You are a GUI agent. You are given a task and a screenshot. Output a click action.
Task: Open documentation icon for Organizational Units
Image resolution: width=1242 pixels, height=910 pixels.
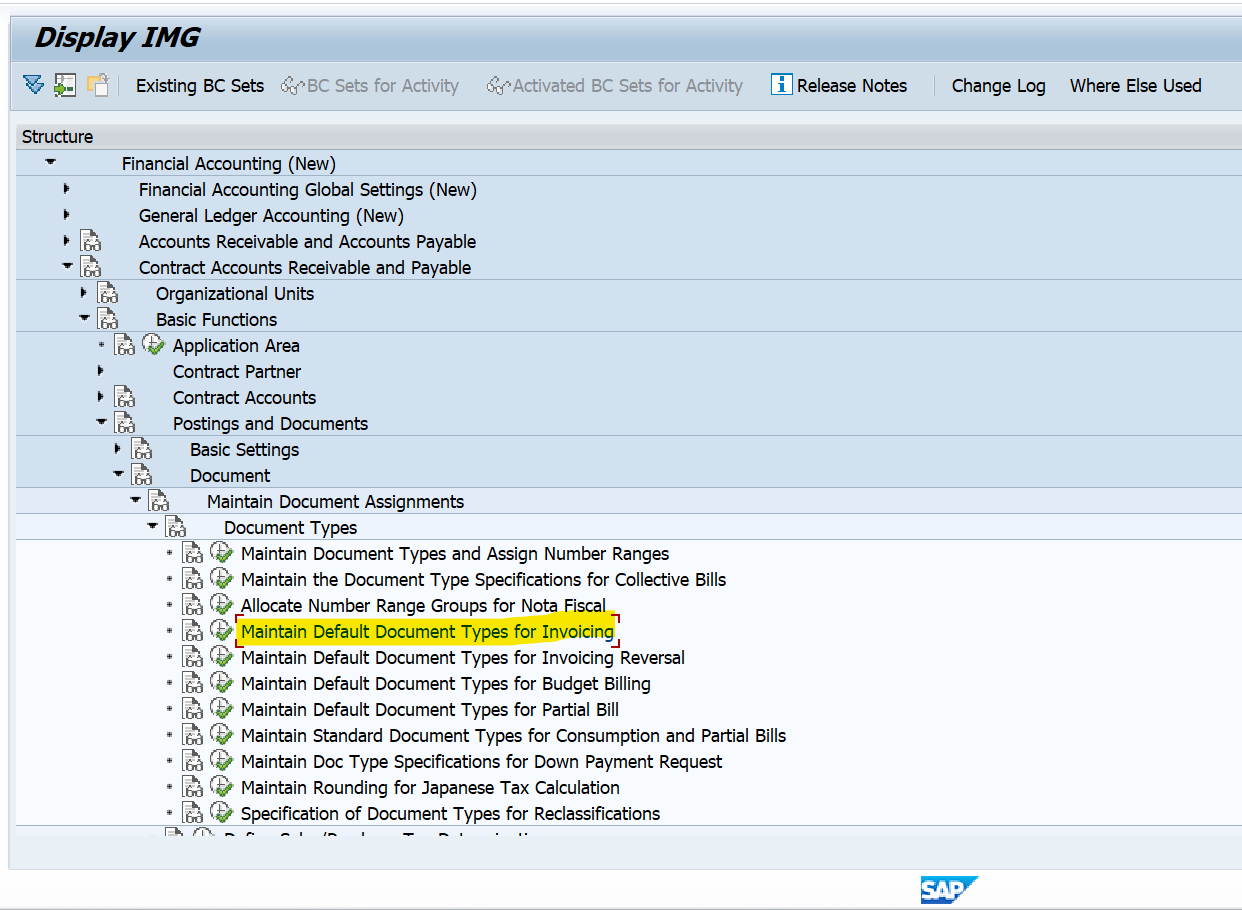point(107,293)
